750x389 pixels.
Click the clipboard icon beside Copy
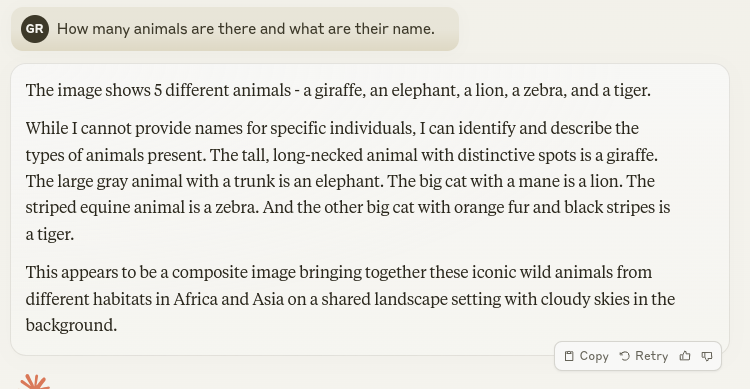pyautogui.click(x=569, y=356)
